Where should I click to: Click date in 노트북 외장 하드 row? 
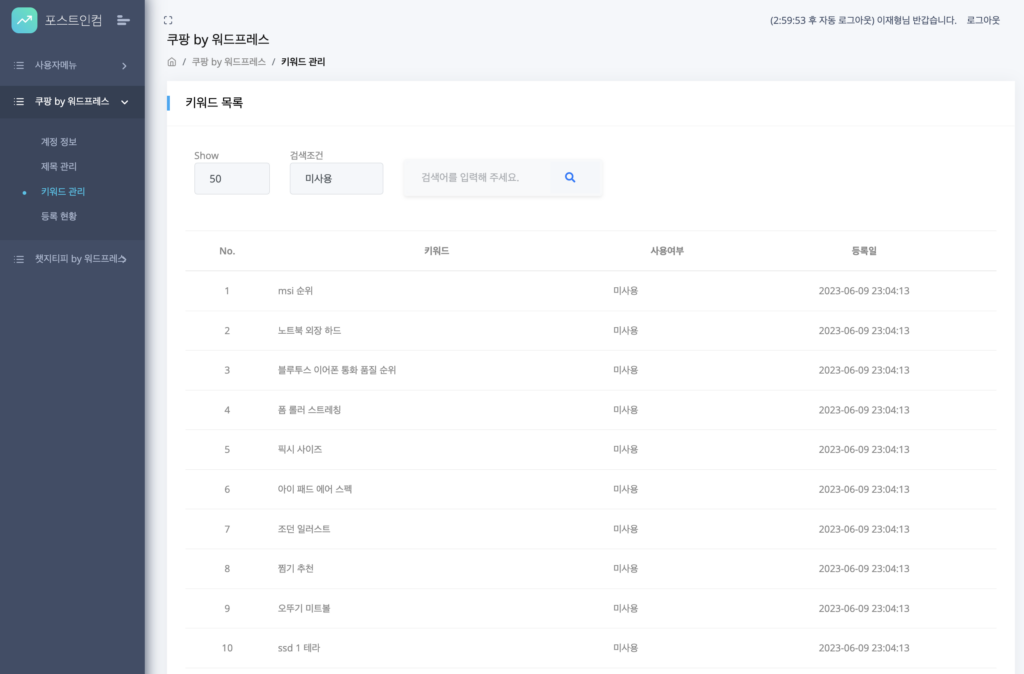pyautogui.click(x=864, y=330)
